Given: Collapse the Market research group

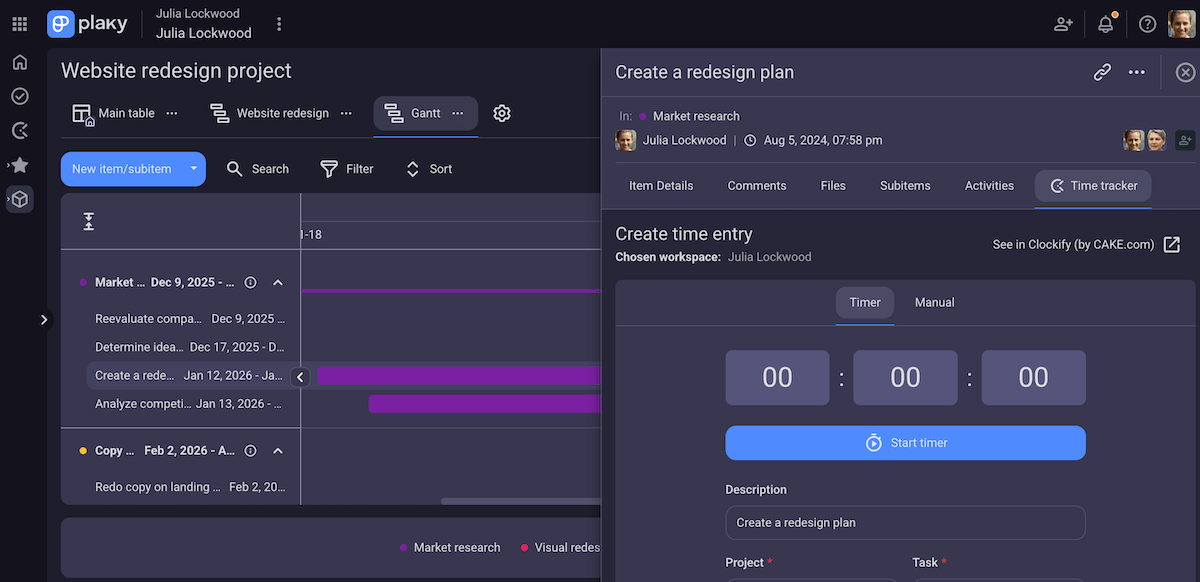Looking at the screenshot, I should pyautogui.click(x=278, y=282).
